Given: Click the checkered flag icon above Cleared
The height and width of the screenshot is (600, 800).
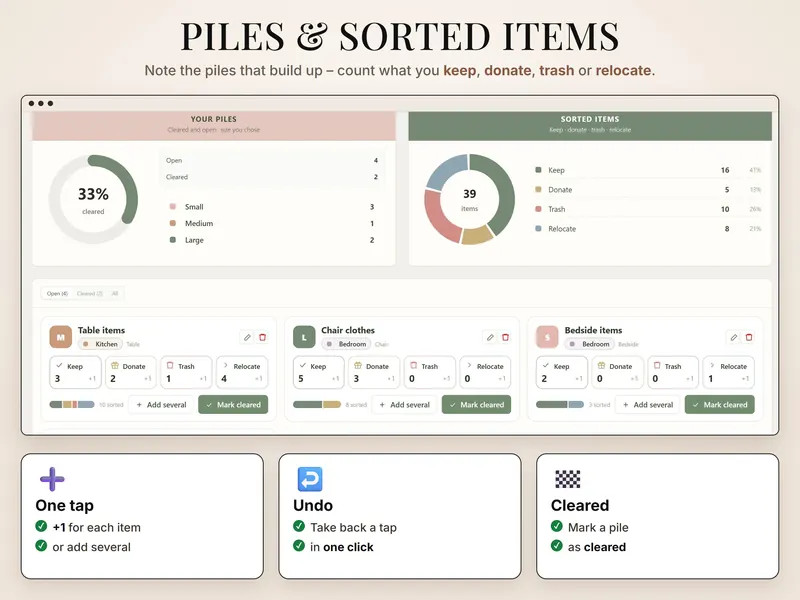Looking at the screenshot, I should coord(567,479).
